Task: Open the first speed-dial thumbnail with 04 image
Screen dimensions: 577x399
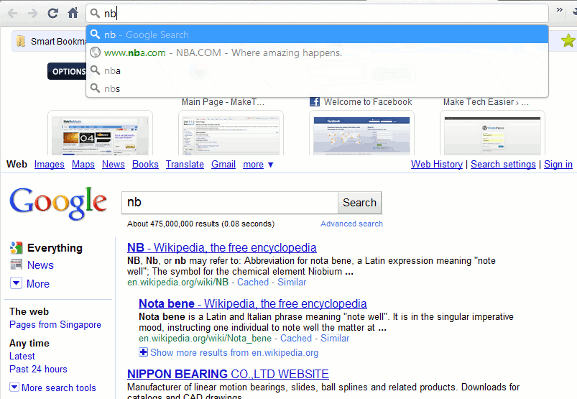Action: (x=100, y=133)
